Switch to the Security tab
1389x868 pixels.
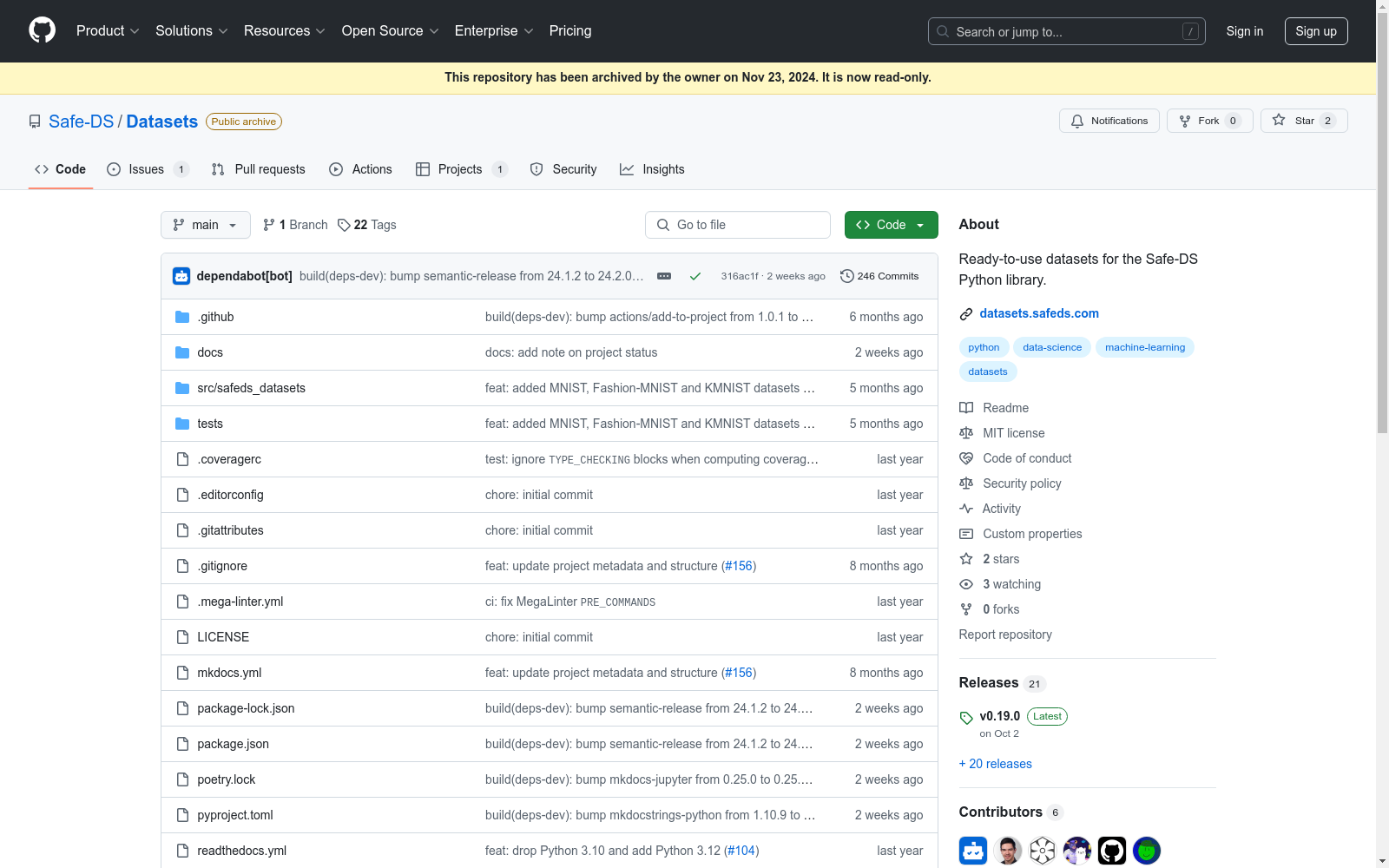563,169
